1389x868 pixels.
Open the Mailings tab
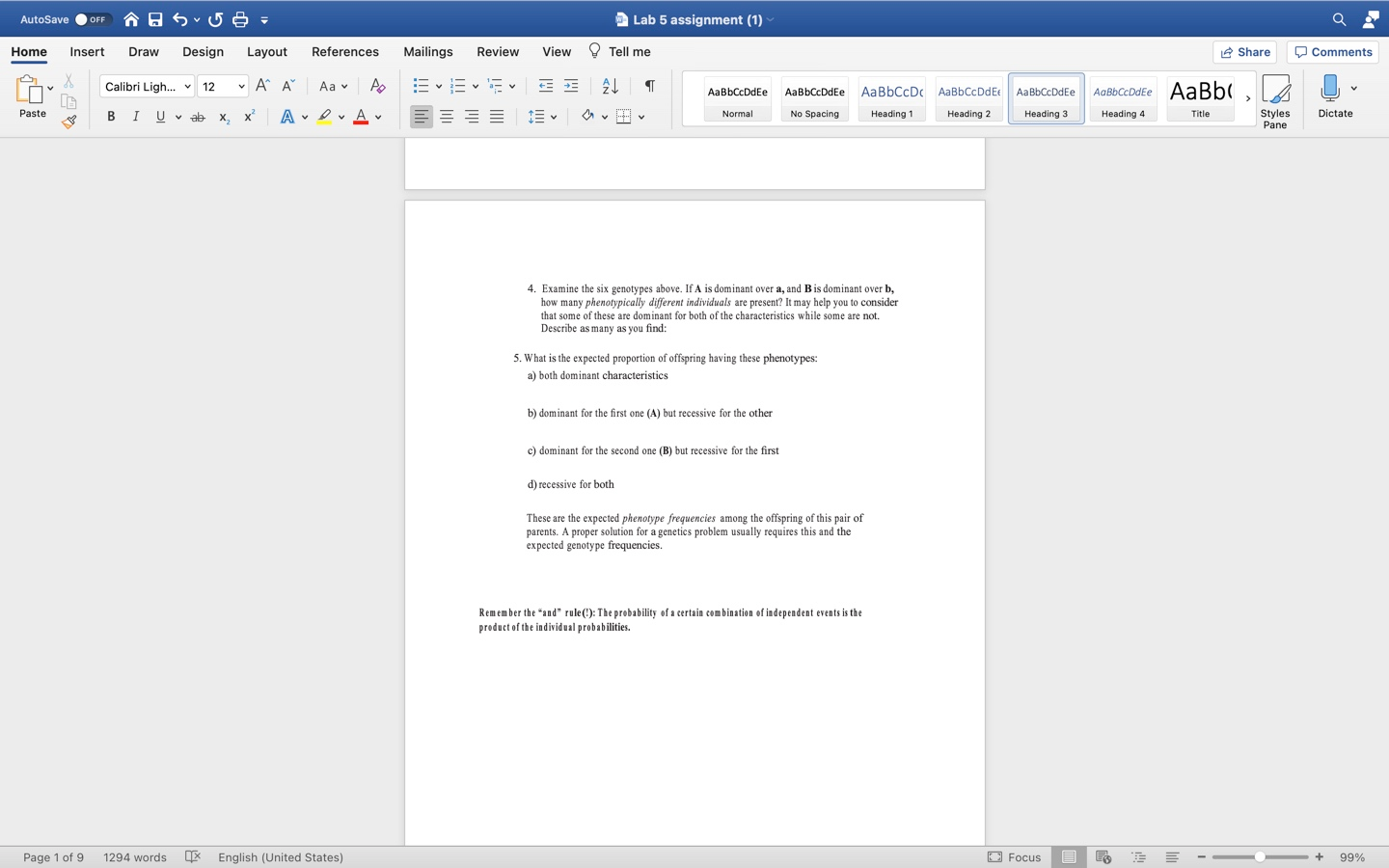click(427, 52)
